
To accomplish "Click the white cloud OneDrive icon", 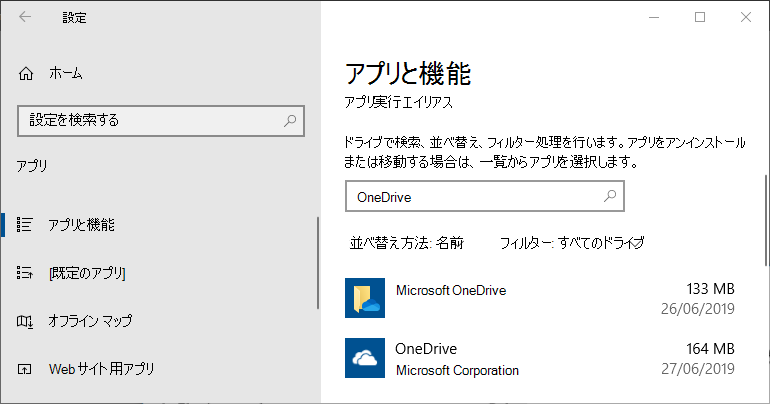I will pyautogui.click(x=365, y=358).
